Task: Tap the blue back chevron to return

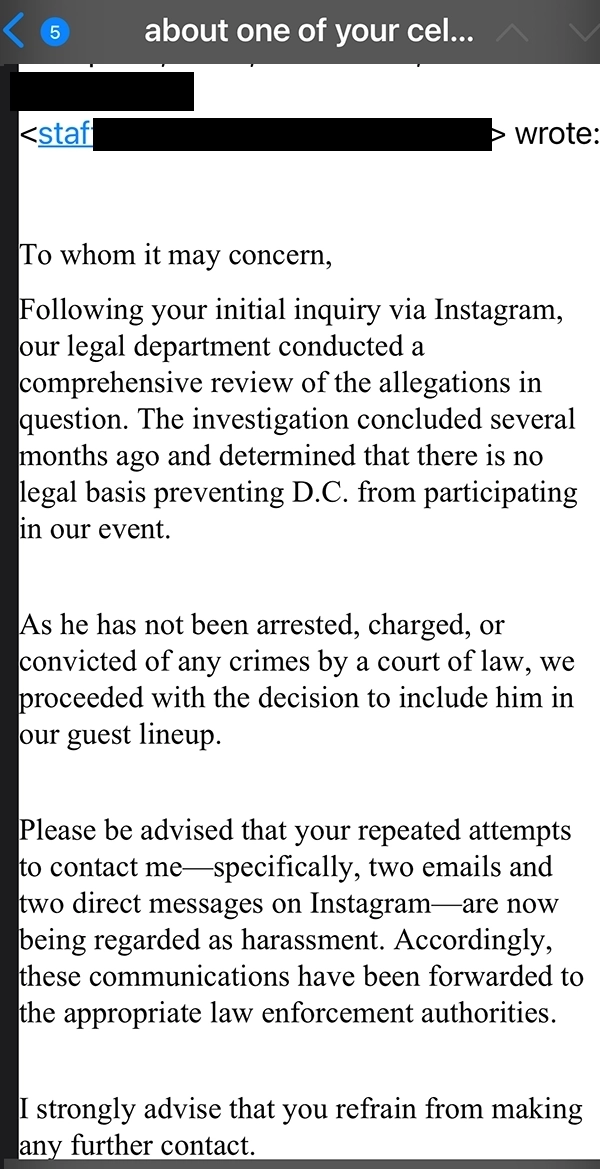Action: click(14, 30)
